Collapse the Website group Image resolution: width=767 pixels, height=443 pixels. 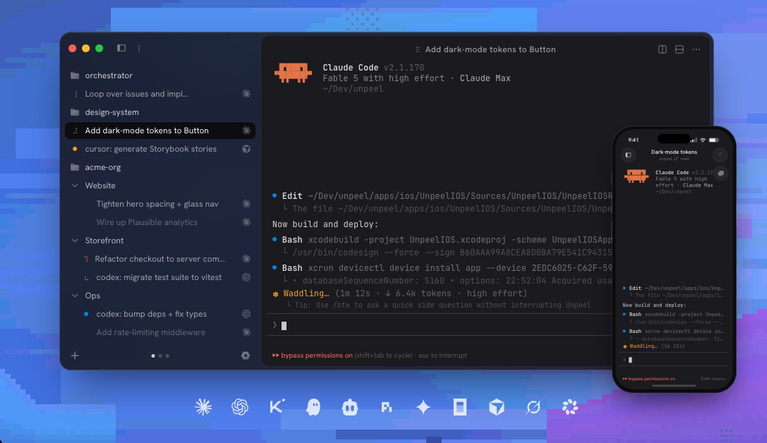point(75,185)
